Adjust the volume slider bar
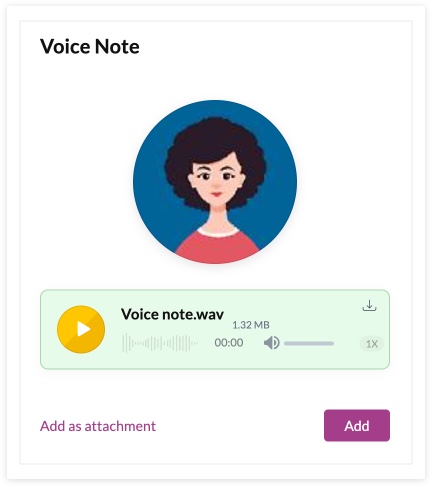The width and height of the screenshot is (432, 487). pos(309,343)
